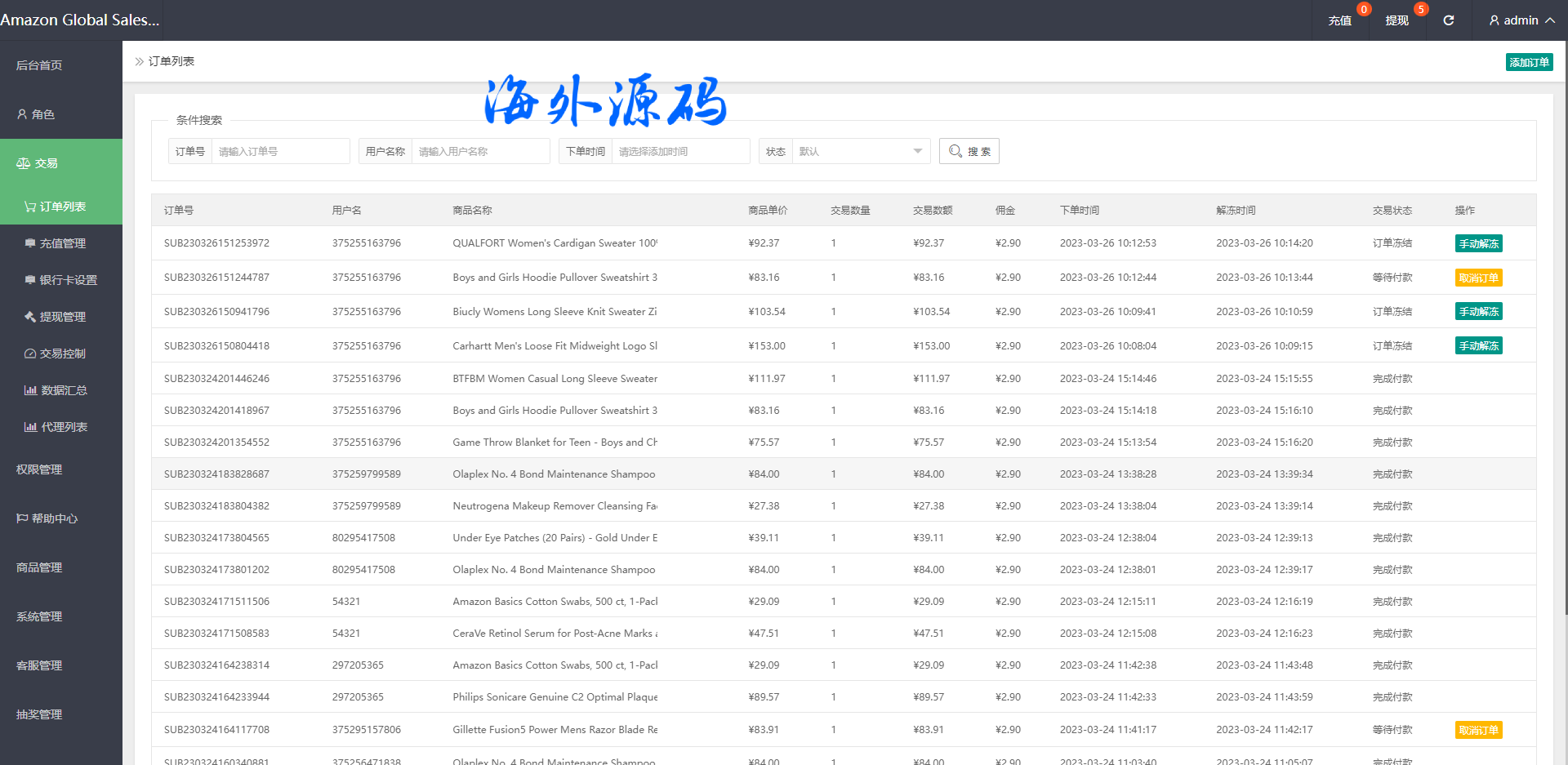Expand the admin user menu
The height and width of the screenshot is (765, 1568).
[1521, 20]
